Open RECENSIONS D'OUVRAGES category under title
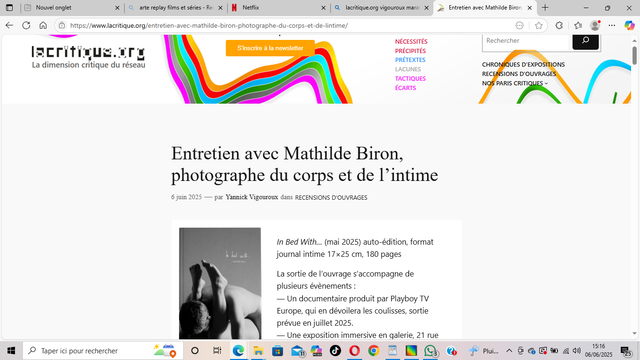Image resolution: width=640 pixels, height=360 pixels. (x=331, y=198)
